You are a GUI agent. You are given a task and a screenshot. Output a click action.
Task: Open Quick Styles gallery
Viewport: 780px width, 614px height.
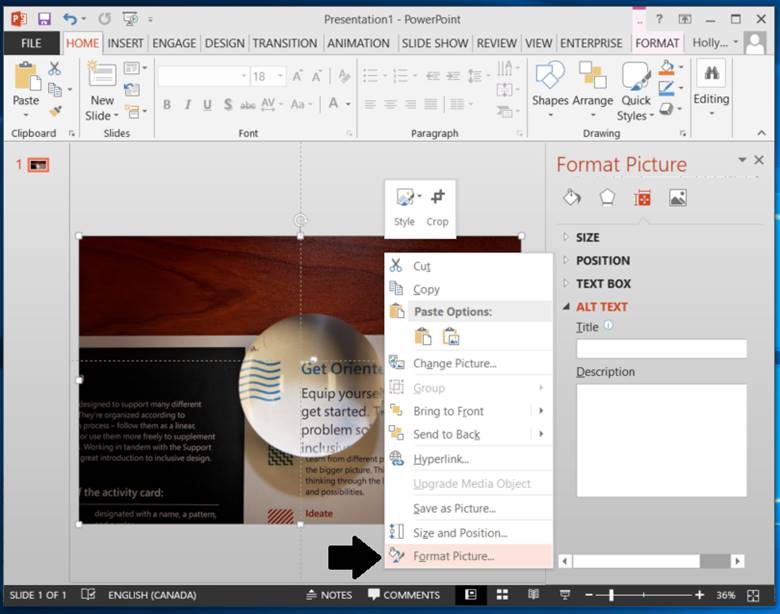tap(636, 92)
